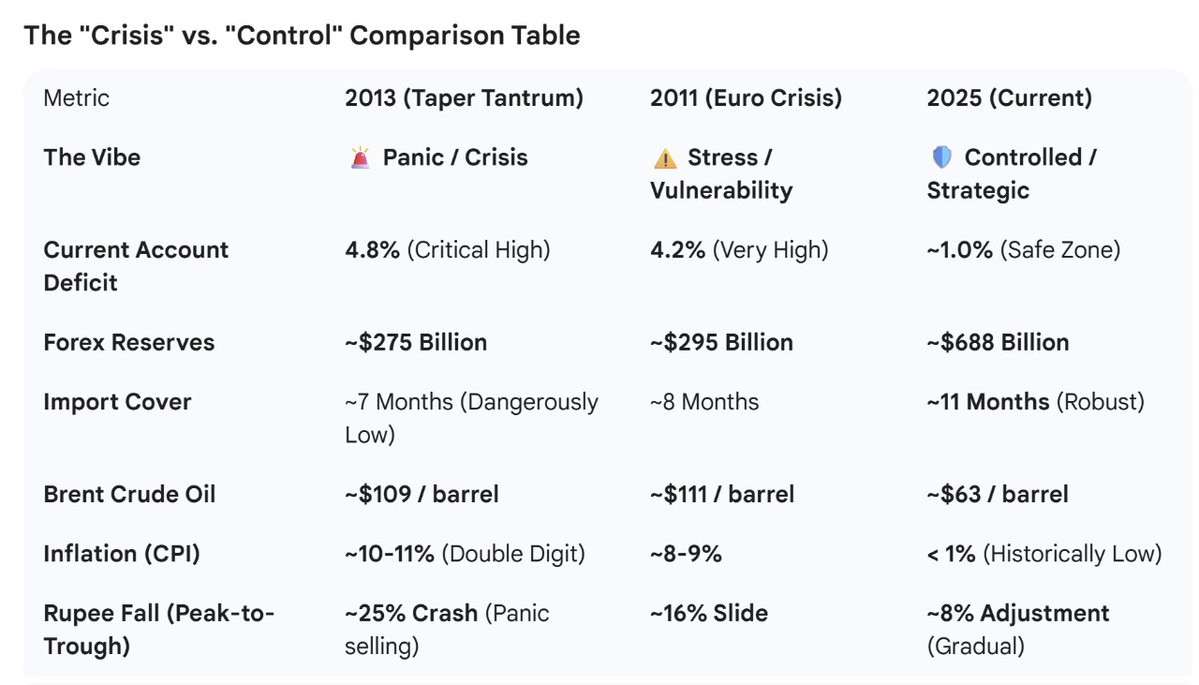Image resolution: width=1199 pixels, height=685 pixels.
Task: Select the "~$688 Billion" forex reserves cell
Action: (x=997, y=342)
